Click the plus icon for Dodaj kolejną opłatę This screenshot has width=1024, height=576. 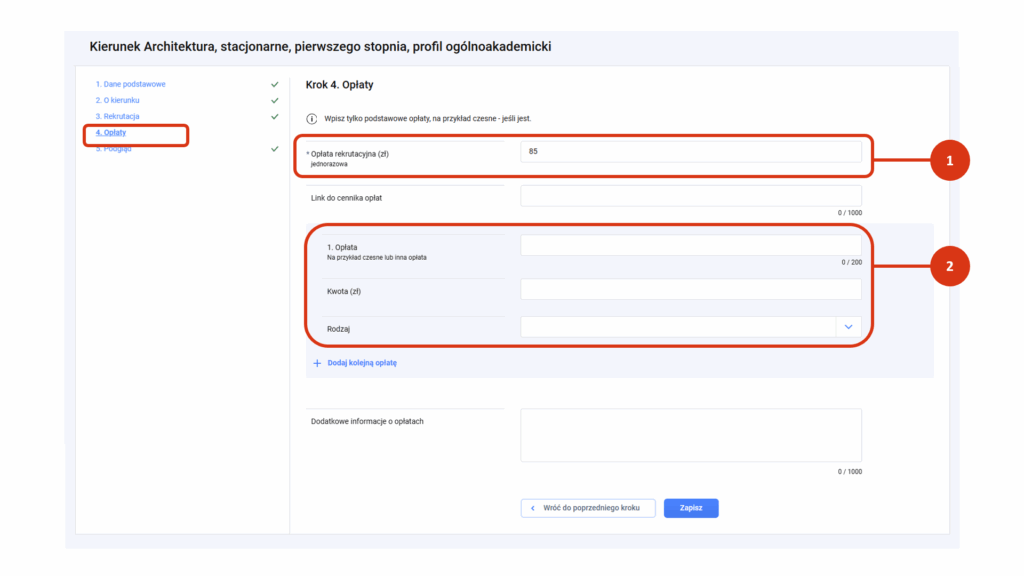tap(317, 363)
